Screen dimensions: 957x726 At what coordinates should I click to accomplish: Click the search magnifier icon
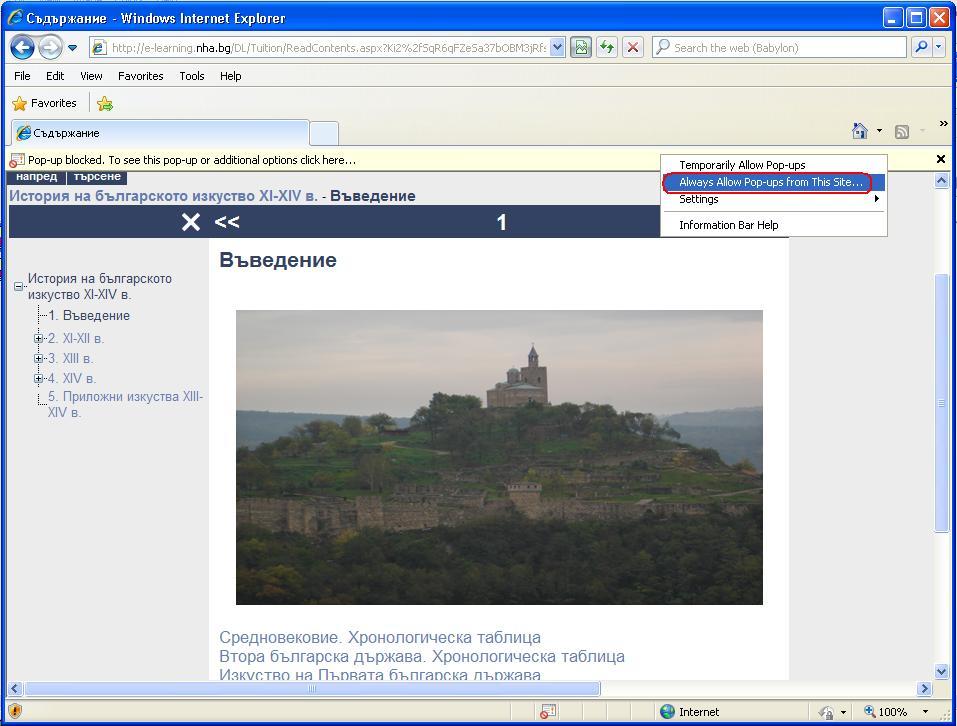point(921,47)
